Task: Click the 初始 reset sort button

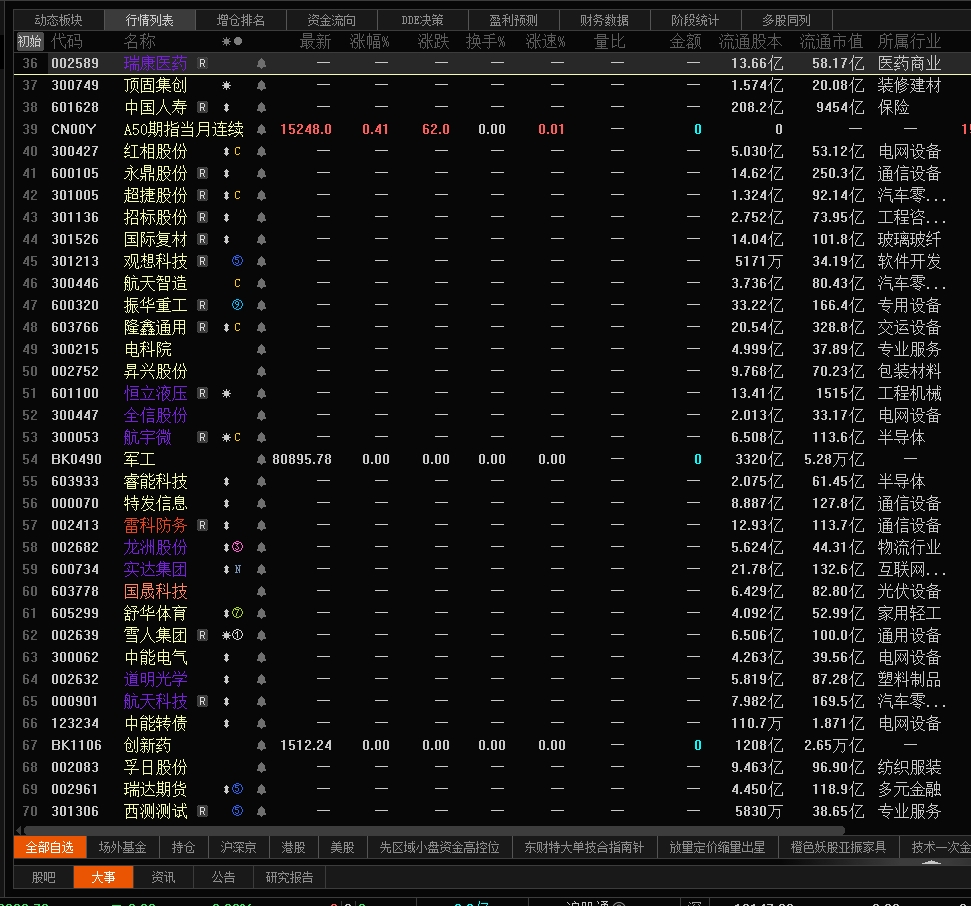Action: [29, 41]
